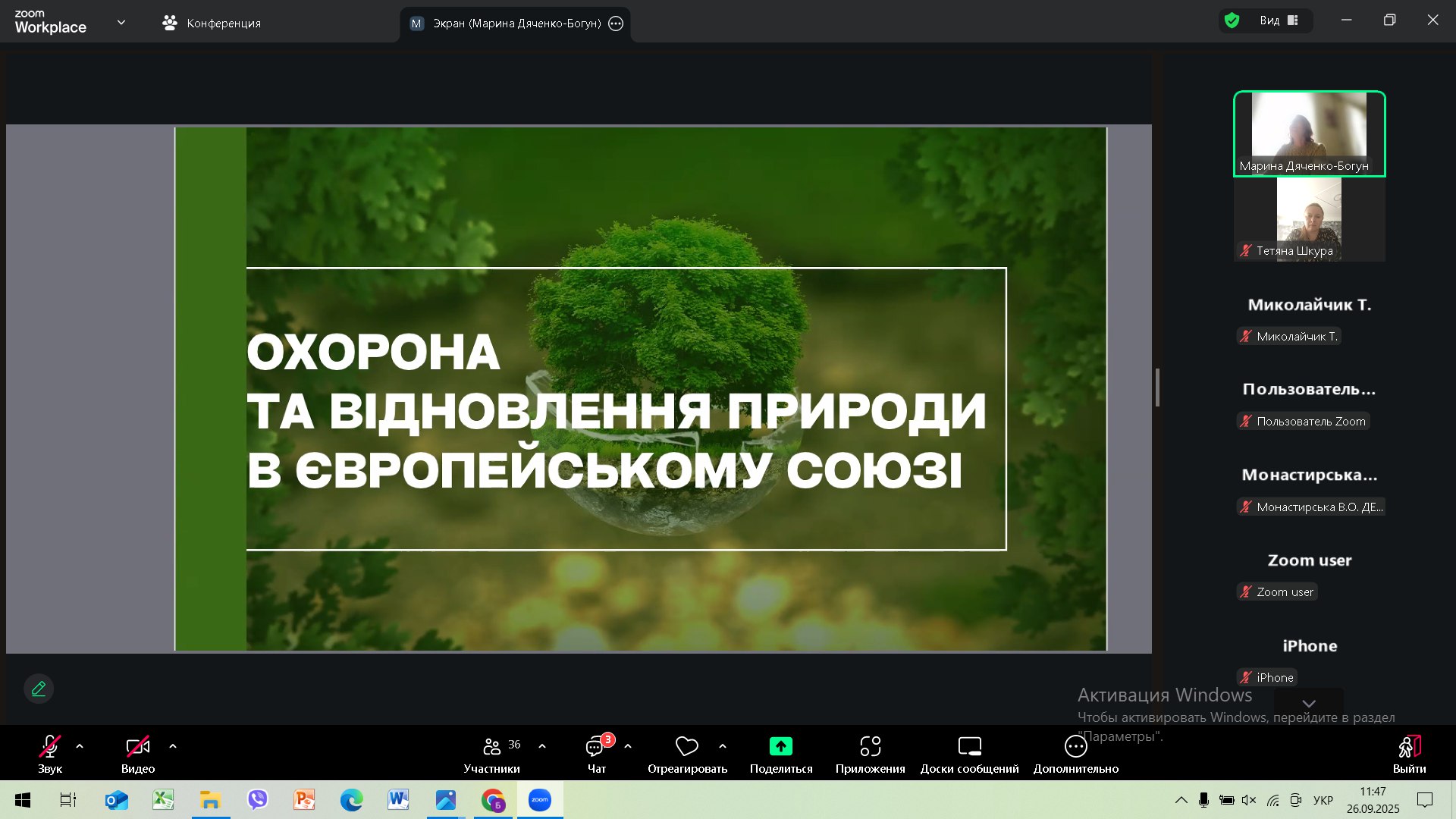This screenshot has height=819, width=1456.
Task: Expand the audio options arrow next to Звук
Action: [x=80, y=746]
